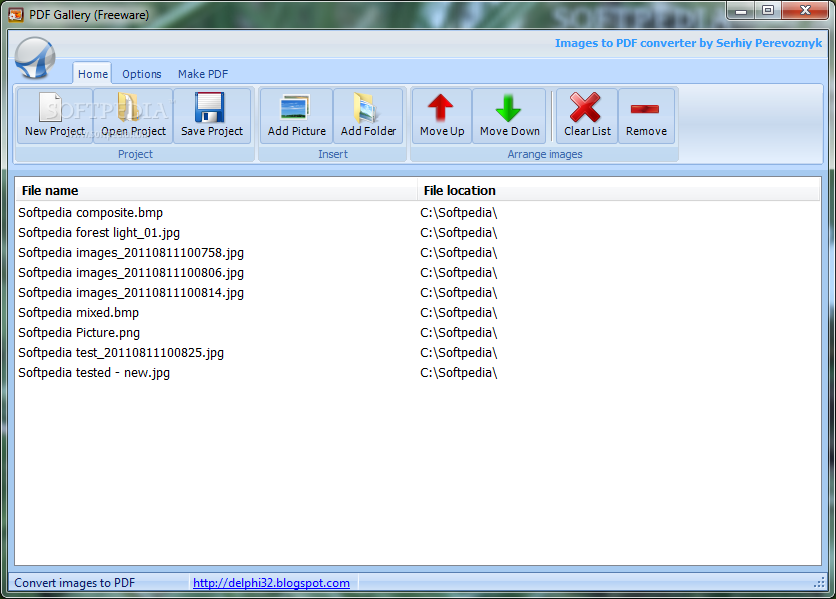Select Softpedia forest light_01.jpg row
Viewport: 836px width, 599px height.
(x=418, y=233)
